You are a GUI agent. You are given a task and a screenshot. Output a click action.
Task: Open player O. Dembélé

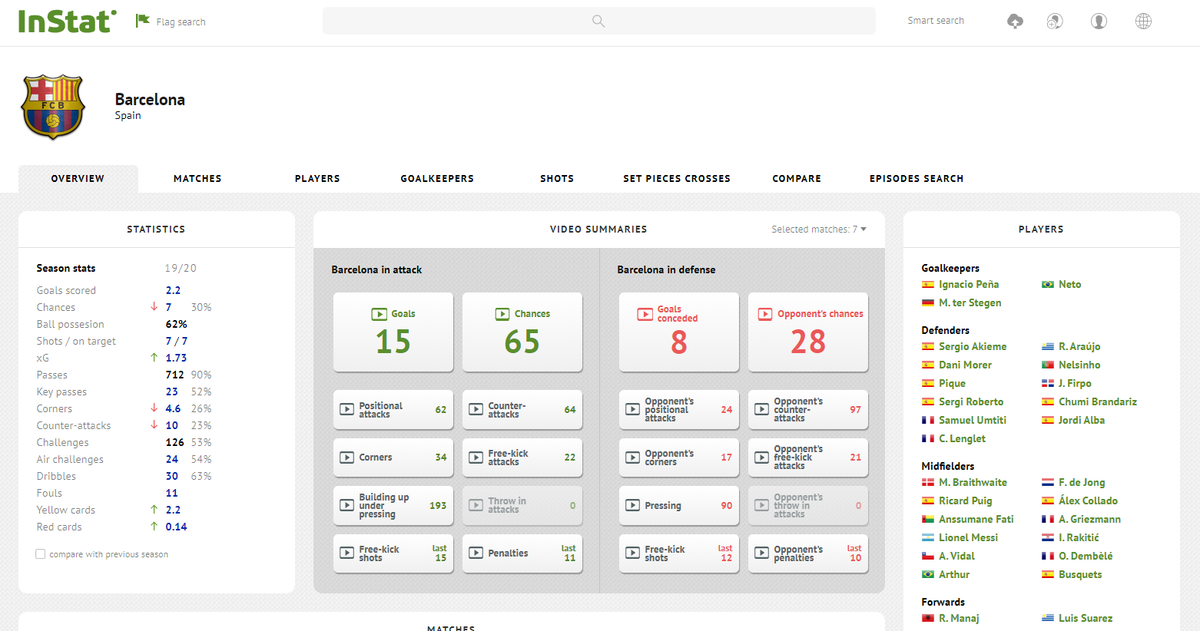coord(1086,557)
